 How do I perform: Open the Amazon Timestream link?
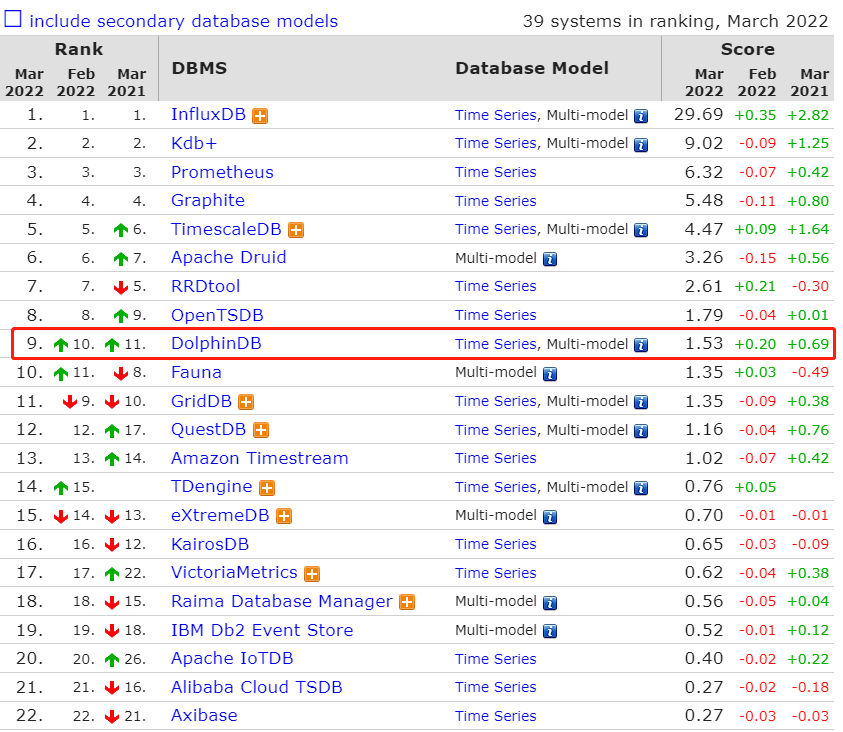pyautogui.click(x=260, y=458)
